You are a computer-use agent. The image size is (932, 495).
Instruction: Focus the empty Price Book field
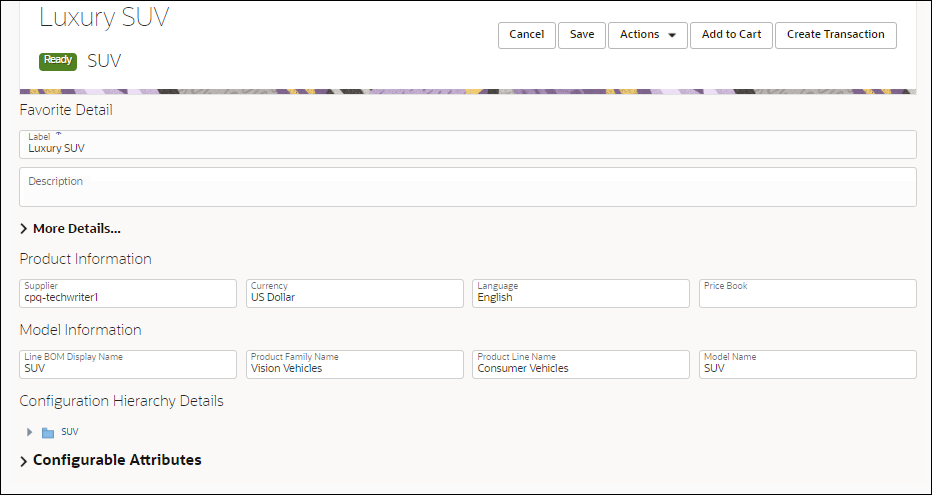point(807,293)
